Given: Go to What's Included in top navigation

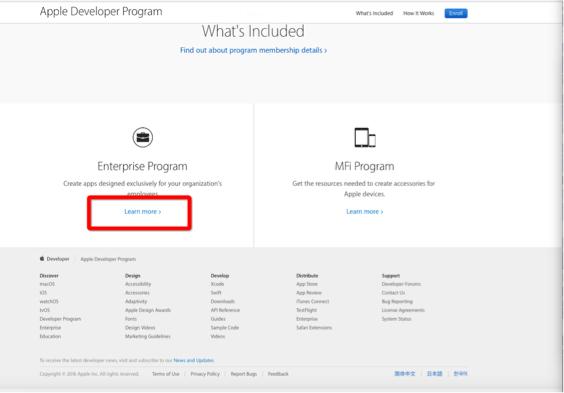Looking at the screenshot, I should click(374, 13).
